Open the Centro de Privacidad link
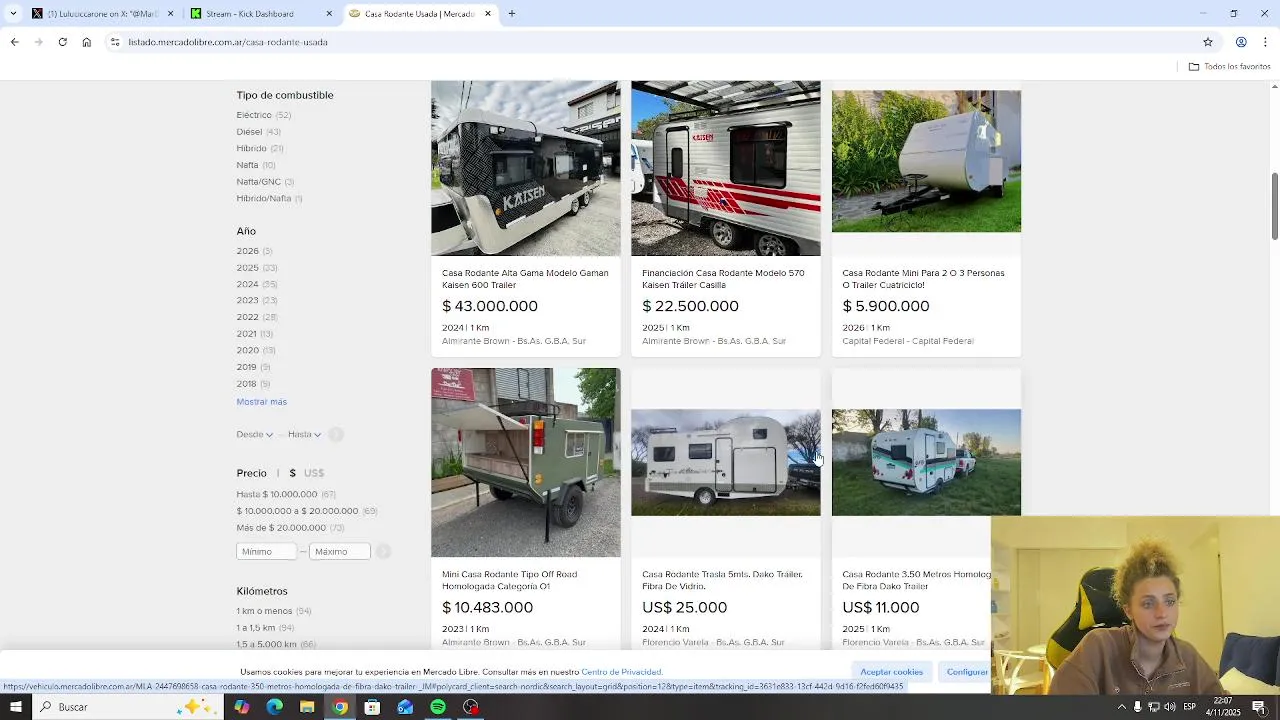The height and width of the screenshot is (720, 1280). pyautogui.click(x=621, y=672)
